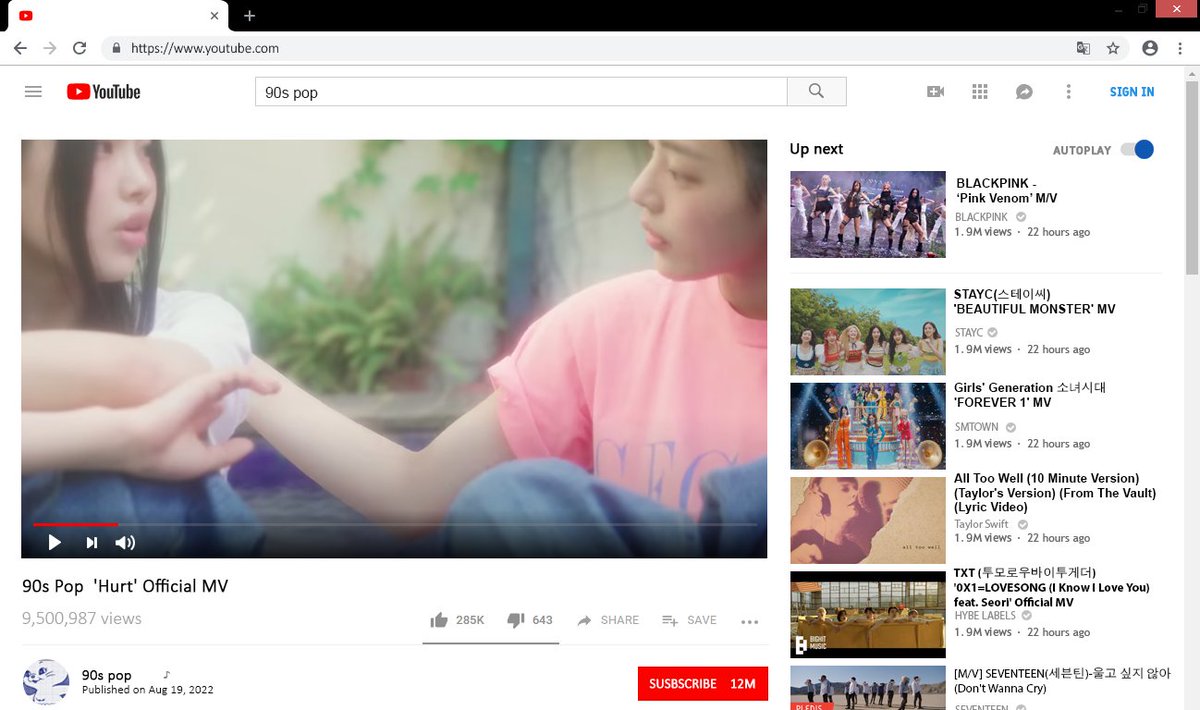Open the TXT 0X1=LOVESONG thumbnail
Viewport: 1200px width, 710px height.
pos(868,614)
